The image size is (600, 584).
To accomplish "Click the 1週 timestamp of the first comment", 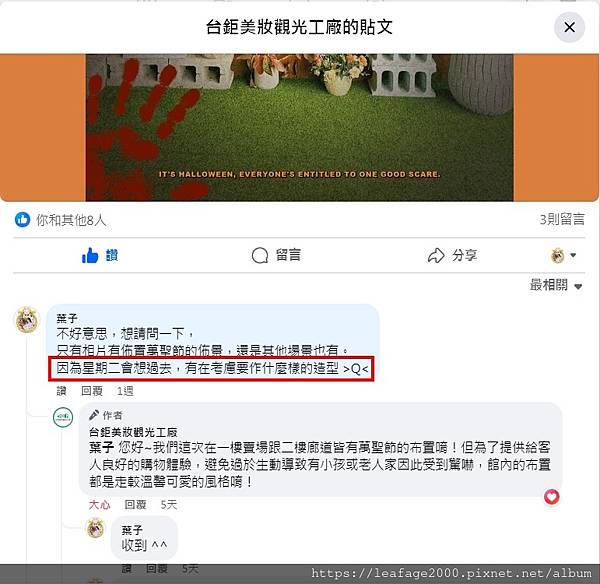I will [125, 391].
